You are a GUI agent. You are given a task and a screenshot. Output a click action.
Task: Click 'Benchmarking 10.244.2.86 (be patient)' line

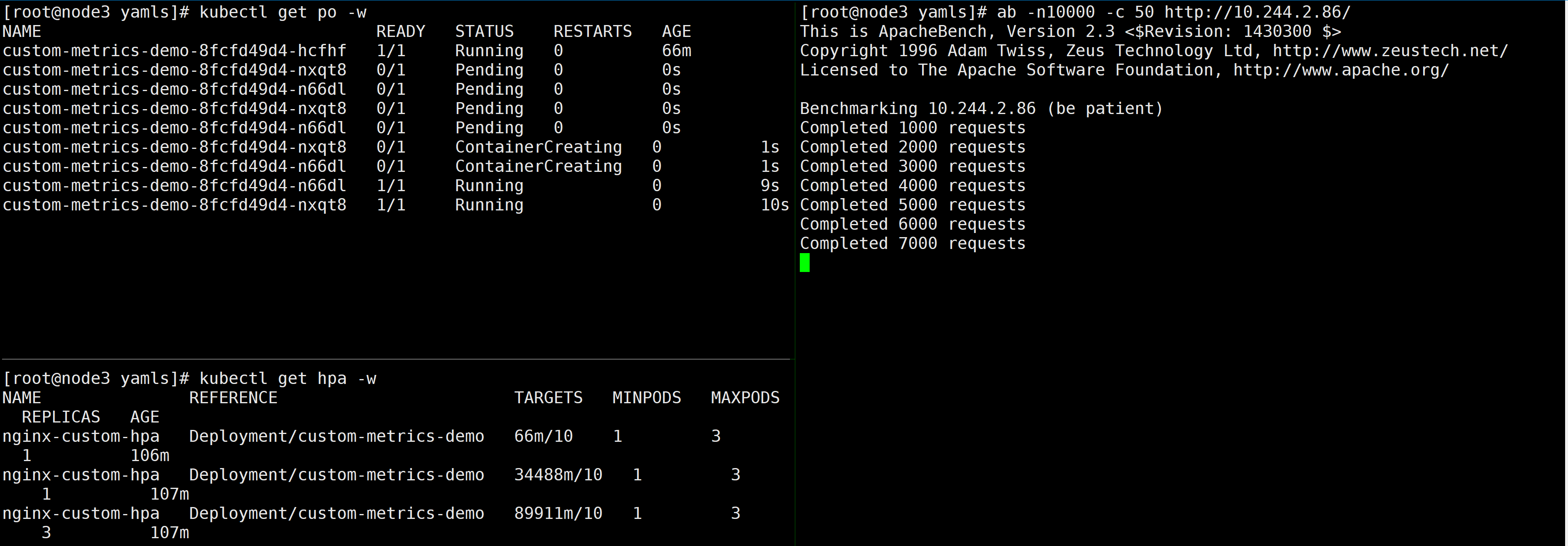982,108
